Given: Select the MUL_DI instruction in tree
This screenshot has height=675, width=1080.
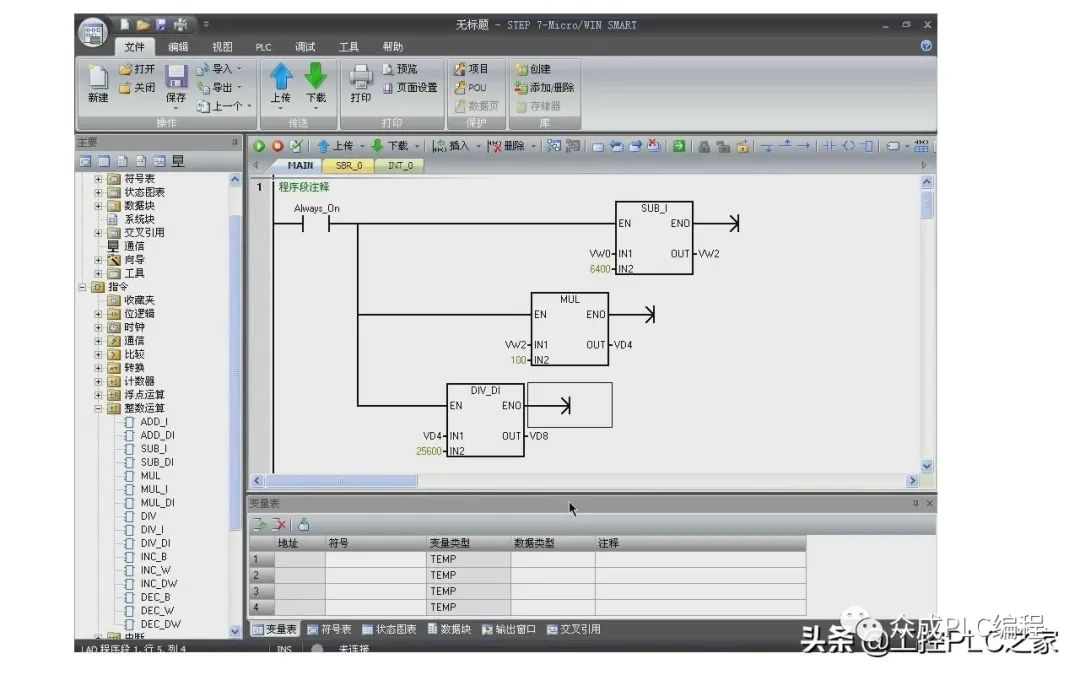Looking at the screenshot, I should tap(157, 503).
